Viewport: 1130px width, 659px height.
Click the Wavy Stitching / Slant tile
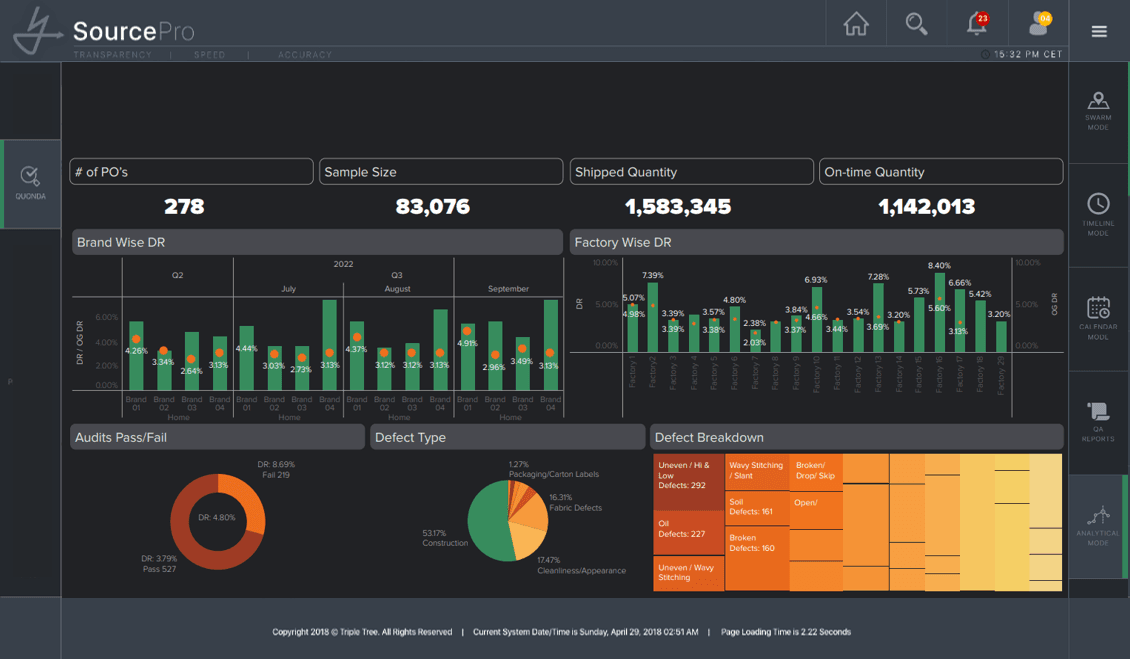coord(757,472)
